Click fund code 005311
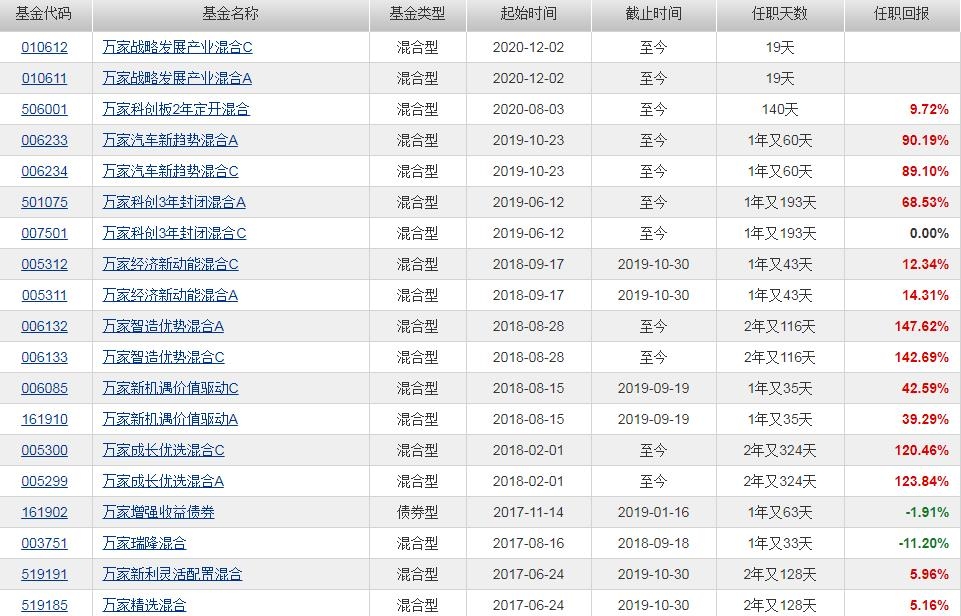The height and width of the screenshot is (616, 961). 44,295
